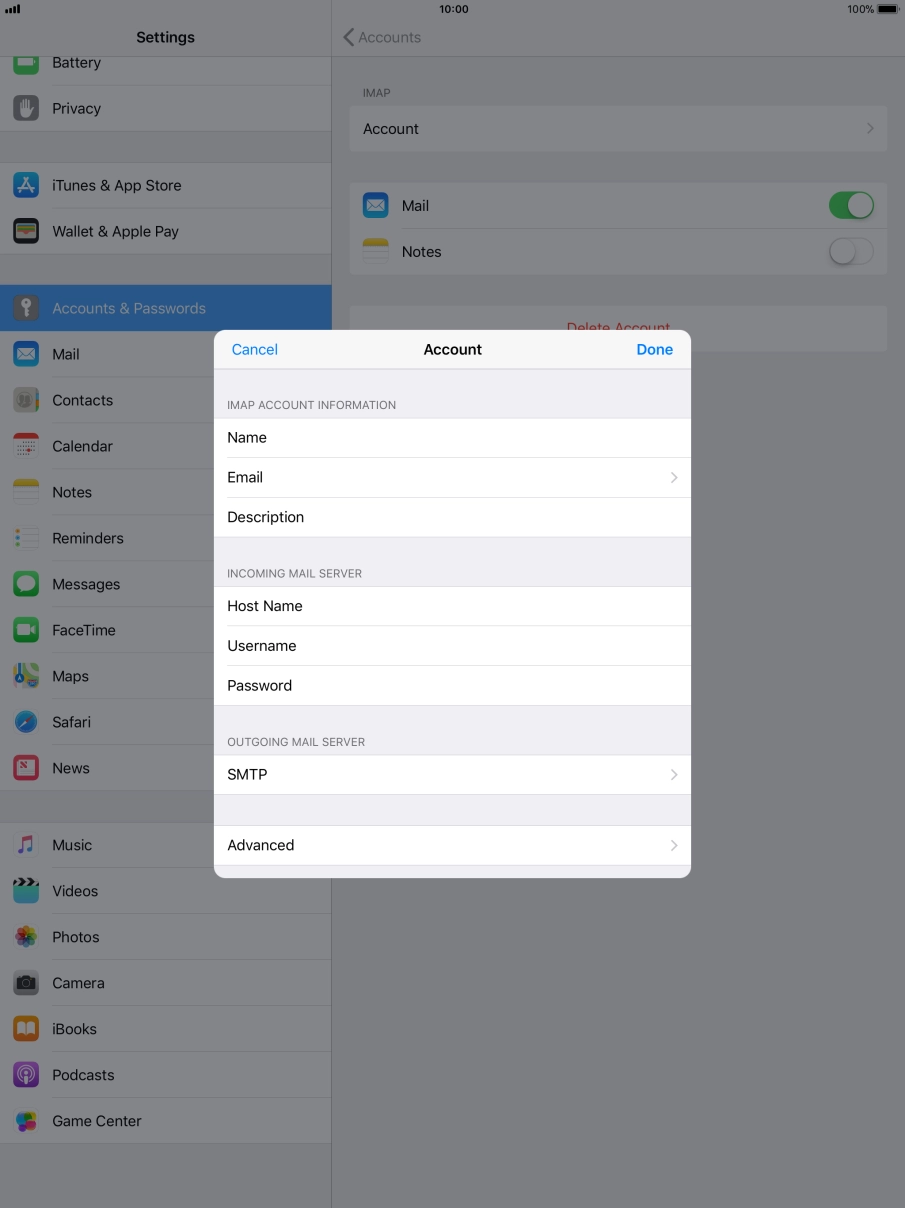Disable the Mail toggle switch
The image size is (905, 1208).
click(x=850, y=206)
